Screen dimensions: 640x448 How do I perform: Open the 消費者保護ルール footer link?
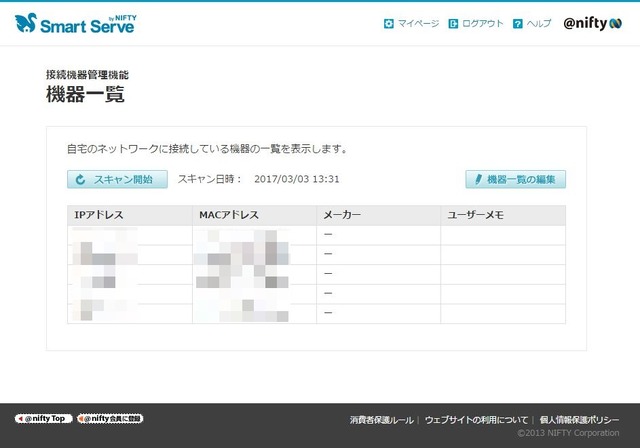(381, 419)
